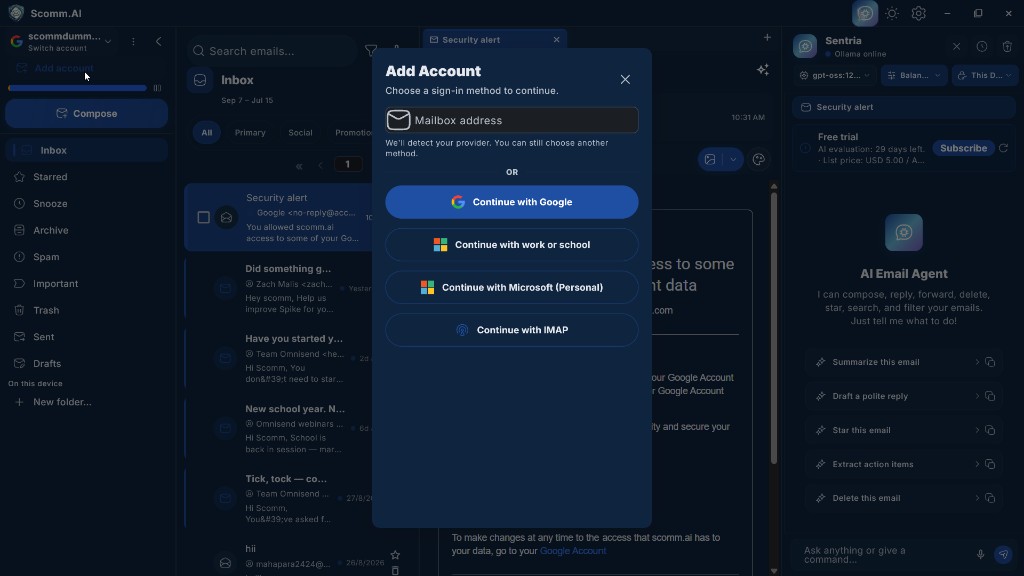Click the Sentria microphone icon
Screen dimensions: 1024x576
click(x=980, y=554)
